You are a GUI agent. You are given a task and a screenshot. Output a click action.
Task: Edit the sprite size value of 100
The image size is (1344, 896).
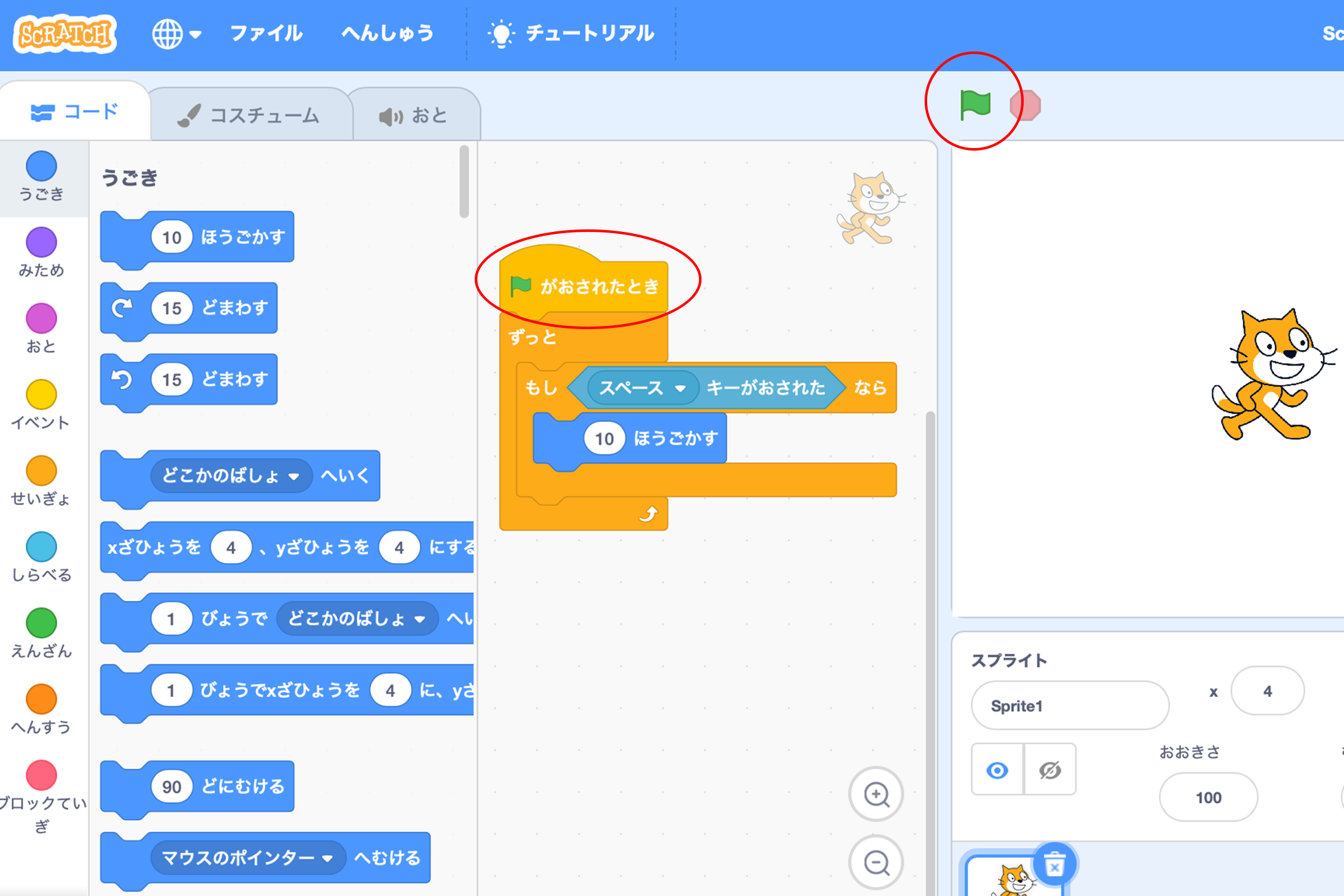click(x=1207, y=798)
